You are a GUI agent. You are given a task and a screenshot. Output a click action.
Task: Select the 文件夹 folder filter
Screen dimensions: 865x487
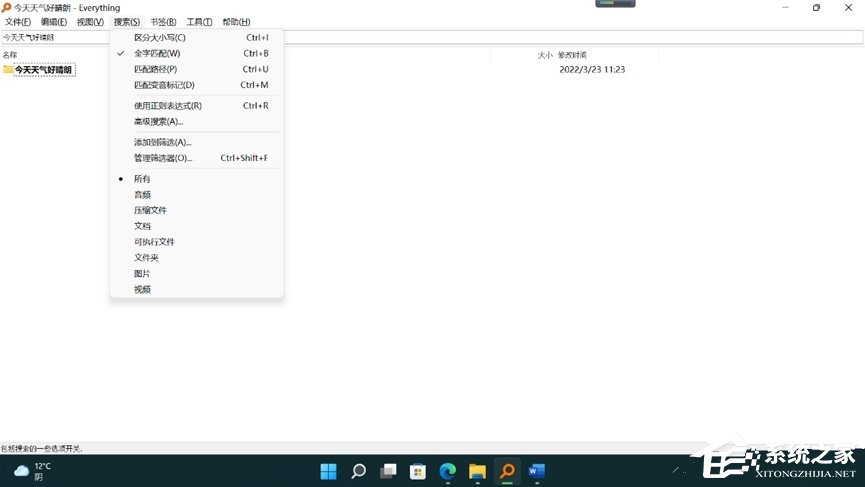[x=146, y=257]
